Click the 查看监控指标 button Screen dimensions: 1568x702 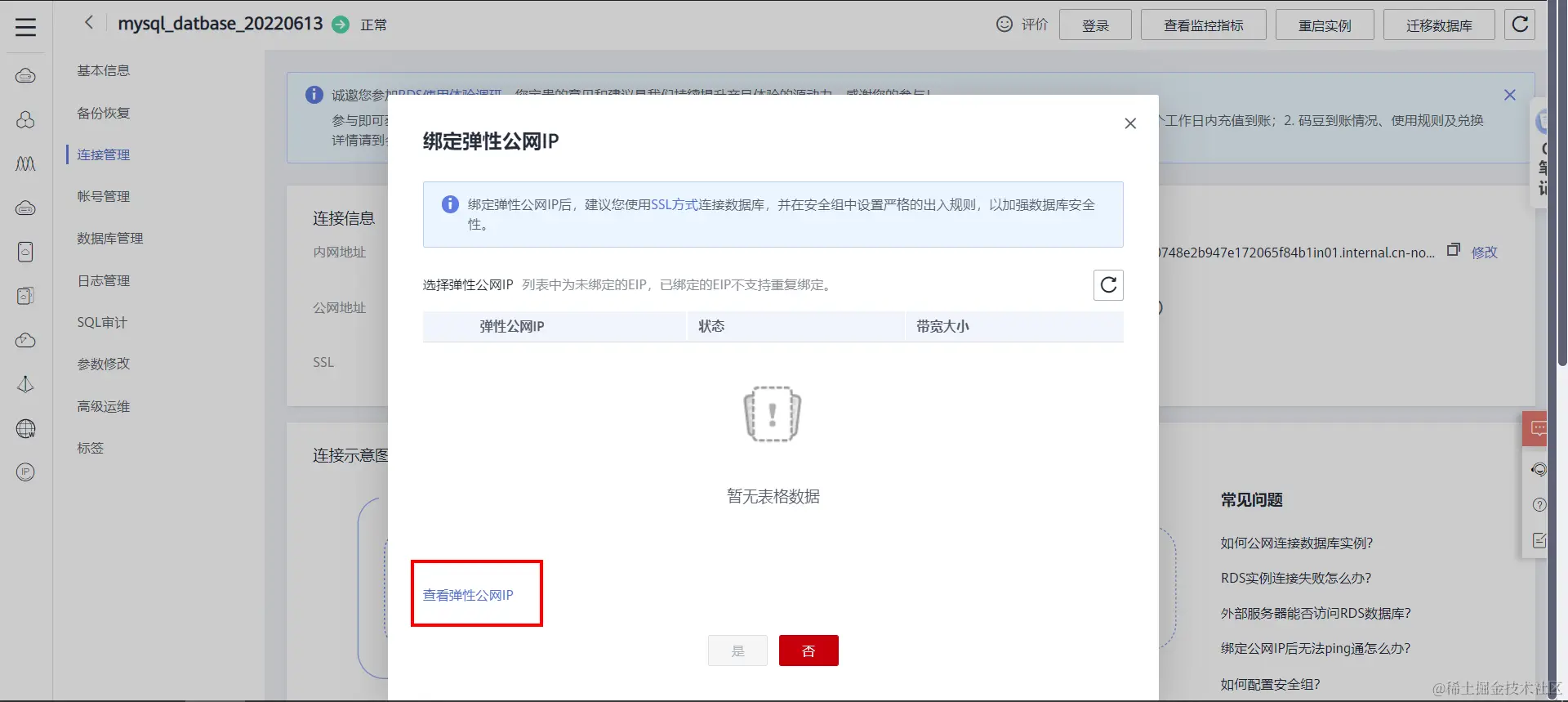pyautogui.click(x=1204, y=25)
